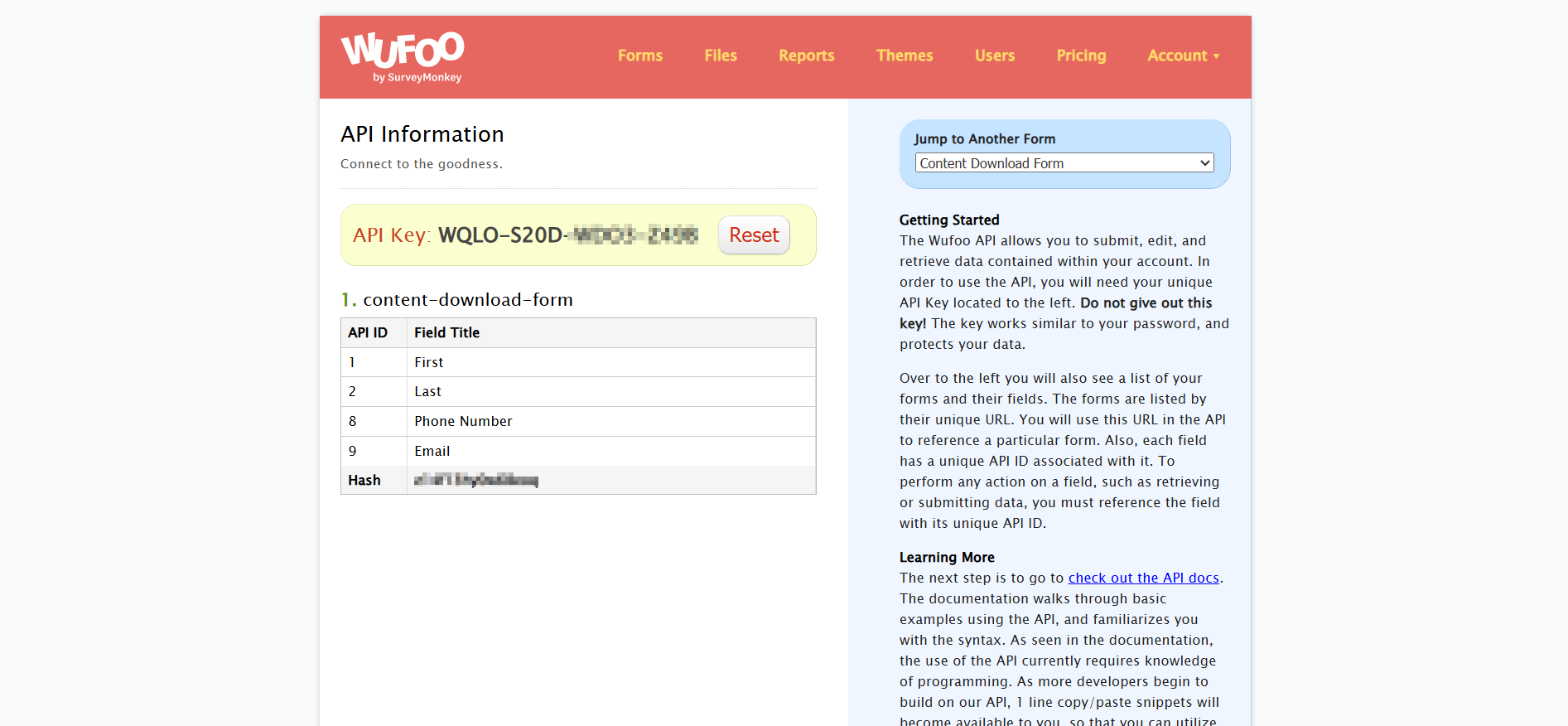Select the Phone Number field row

click(578, 422)
